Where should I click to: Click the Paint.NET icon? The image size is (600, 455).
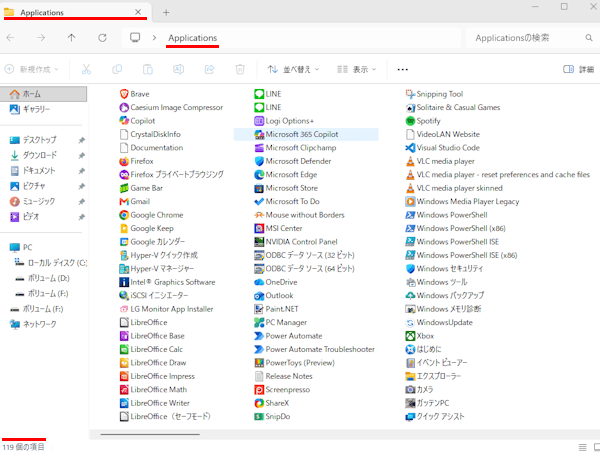click(259, 309)
